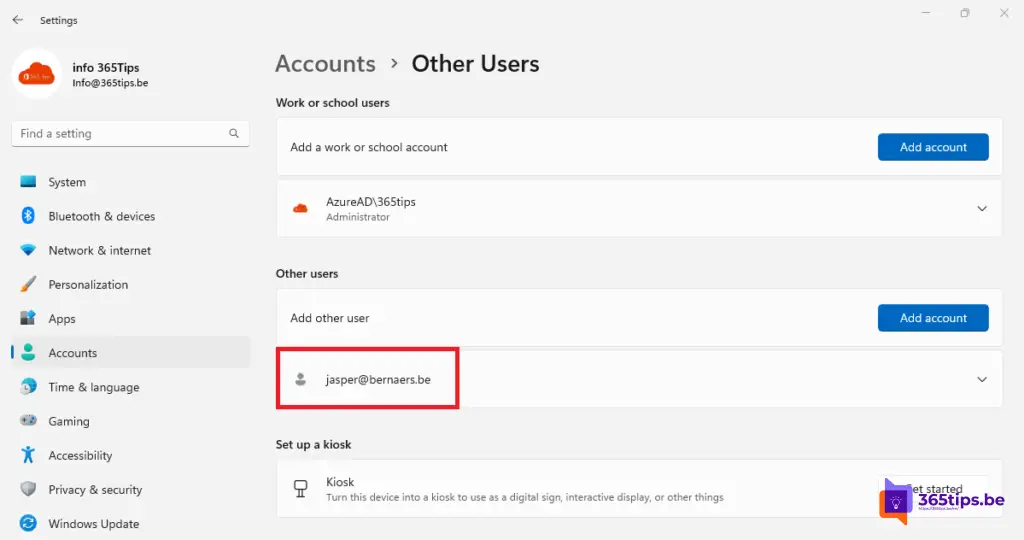1024x540 pixels.
Task: Open the info 365Tips profile picture
Action: pyautogui.click(x=37, y=75)
